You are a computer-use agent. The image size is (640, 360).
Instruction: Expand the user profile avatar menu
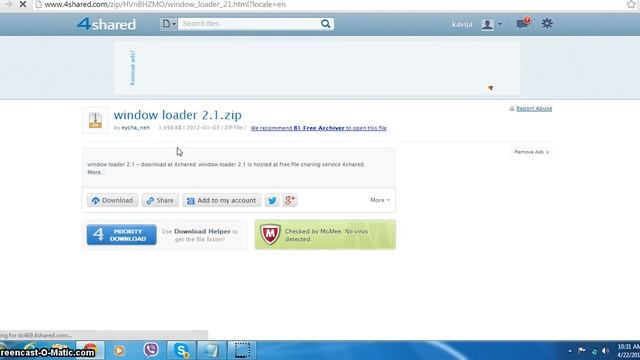tap(491, 24)
